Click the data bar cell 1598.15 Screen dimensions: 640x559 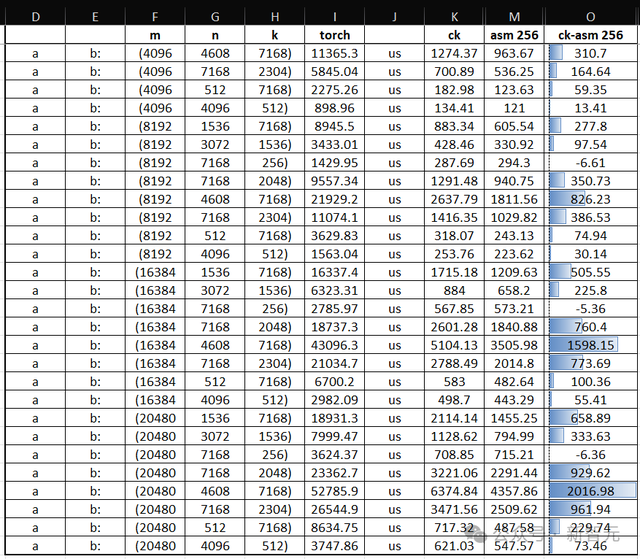591,345
